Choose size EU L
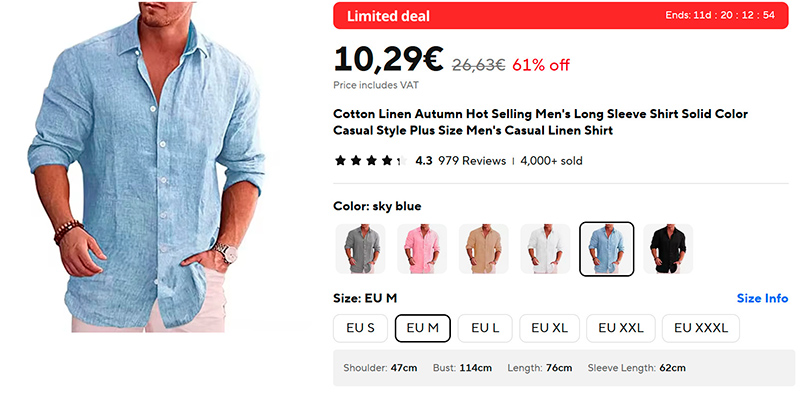The width and height of the screenshot is (800, 406). 485,328
